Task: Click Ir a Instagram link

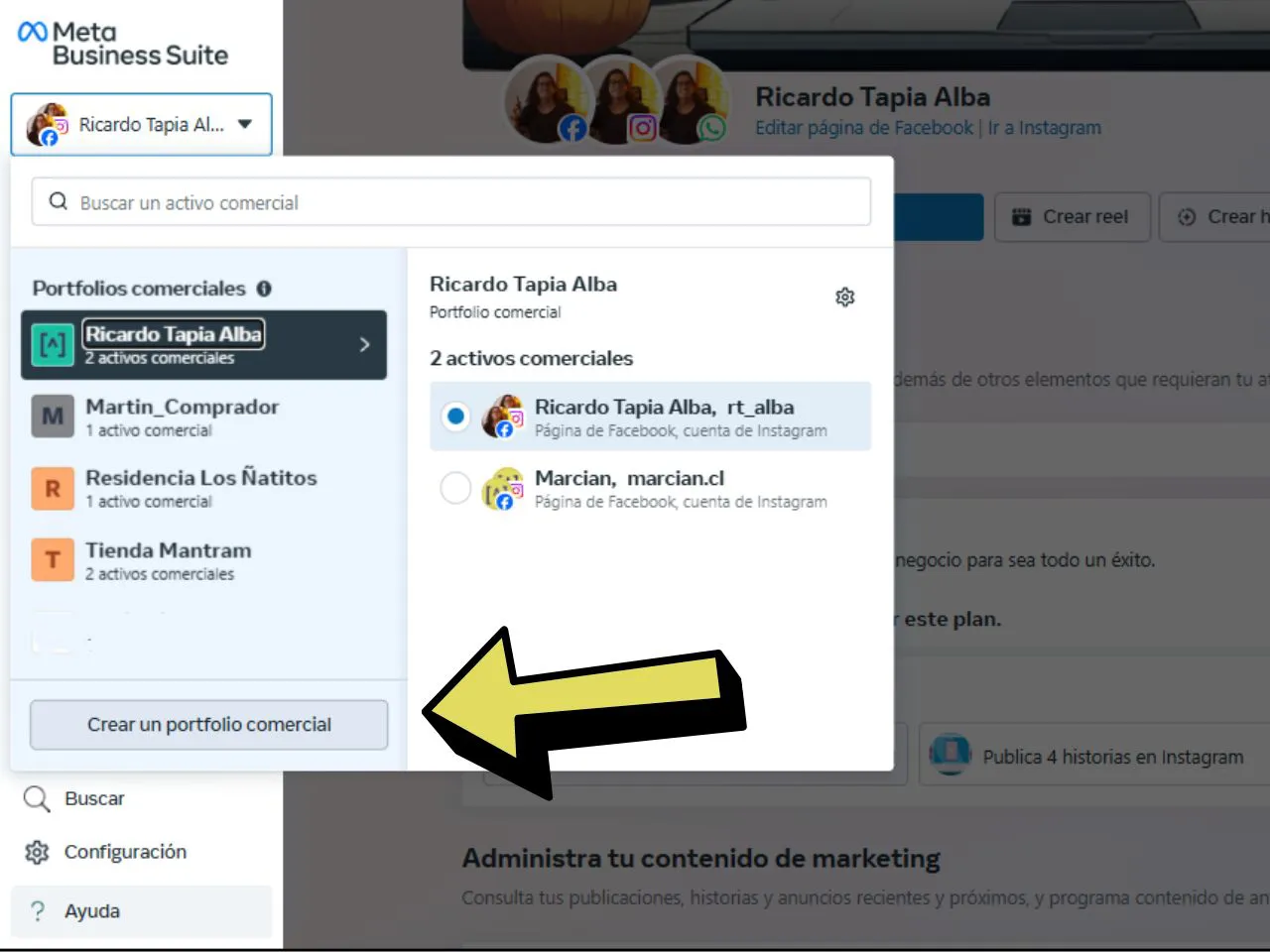Action: click(x=1045, y=128)
